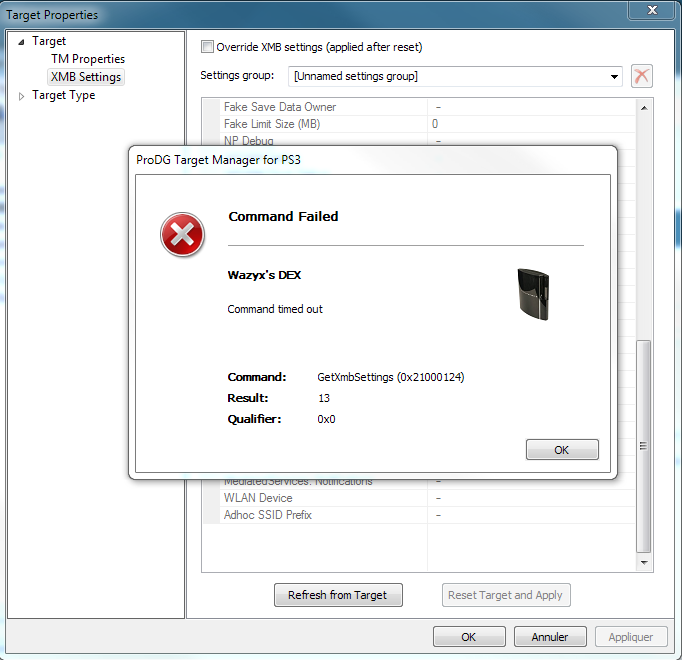Viewport: 682px width, 660px height.
Task: Click the Wazyx's DEX target name
Action: tap(264, 275)
